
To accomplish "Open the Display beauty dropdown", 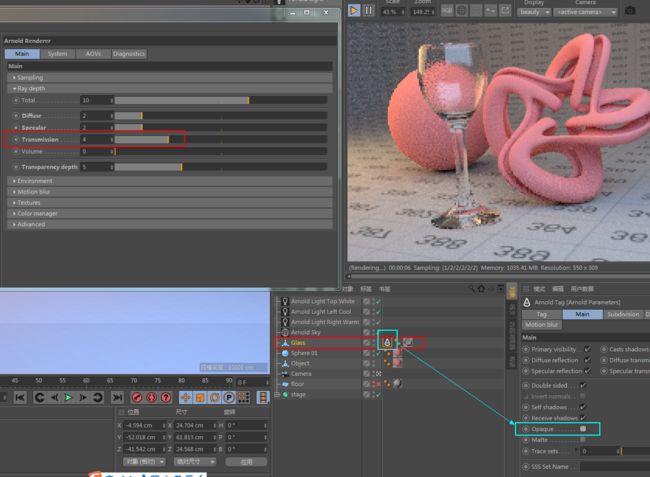I will pyautogui.click(x=534, y=12).
